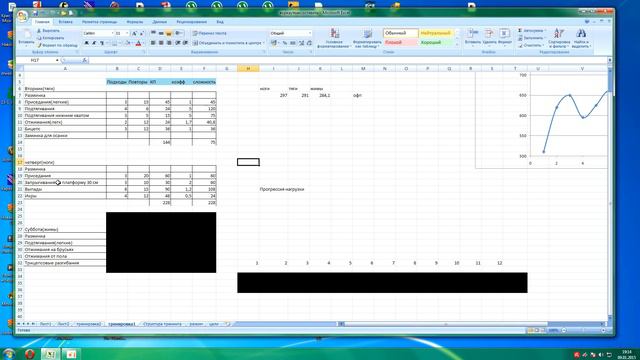Click the Borders icon in Font group
The height and width of the screenshot is (360, 640).
click(x=114, y=43)
